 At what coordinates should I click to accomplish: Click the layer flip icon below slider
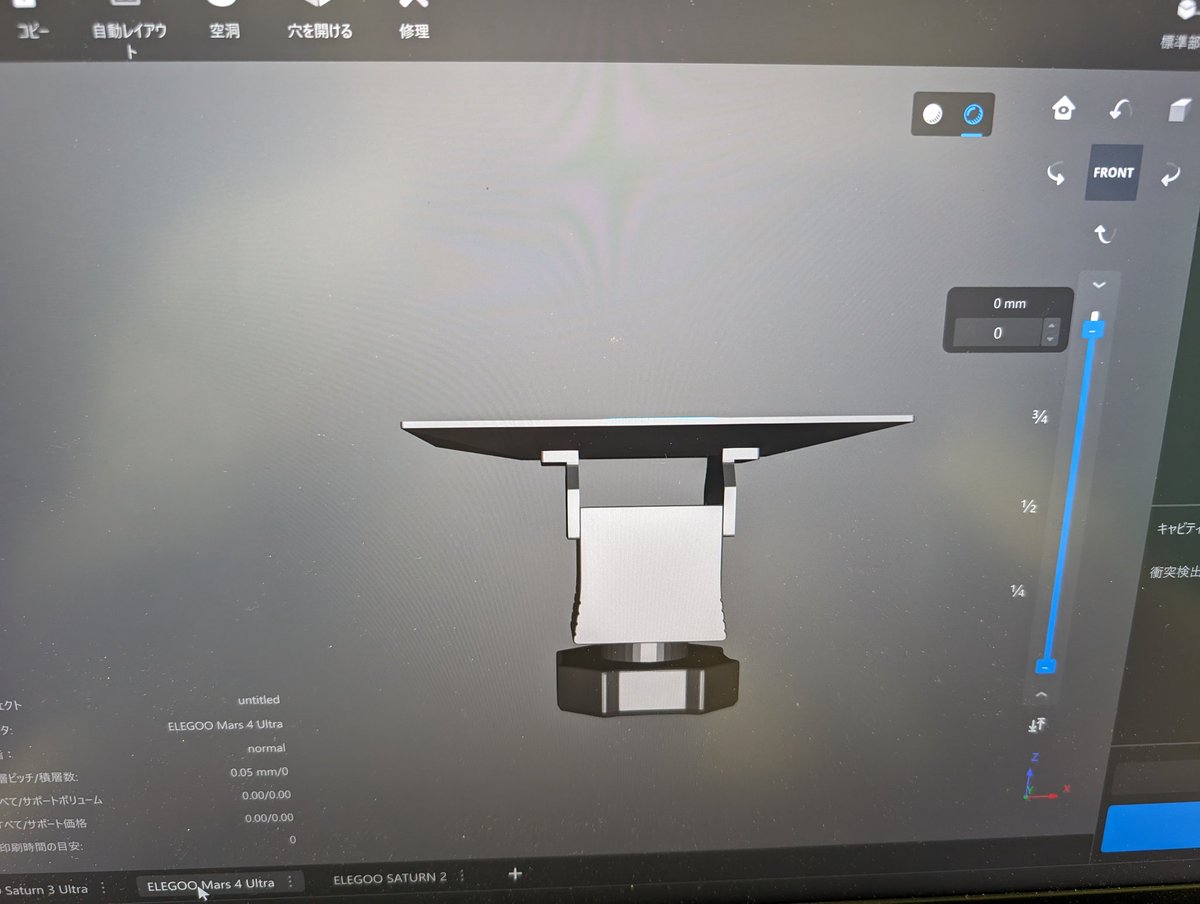pos(1036,724)
